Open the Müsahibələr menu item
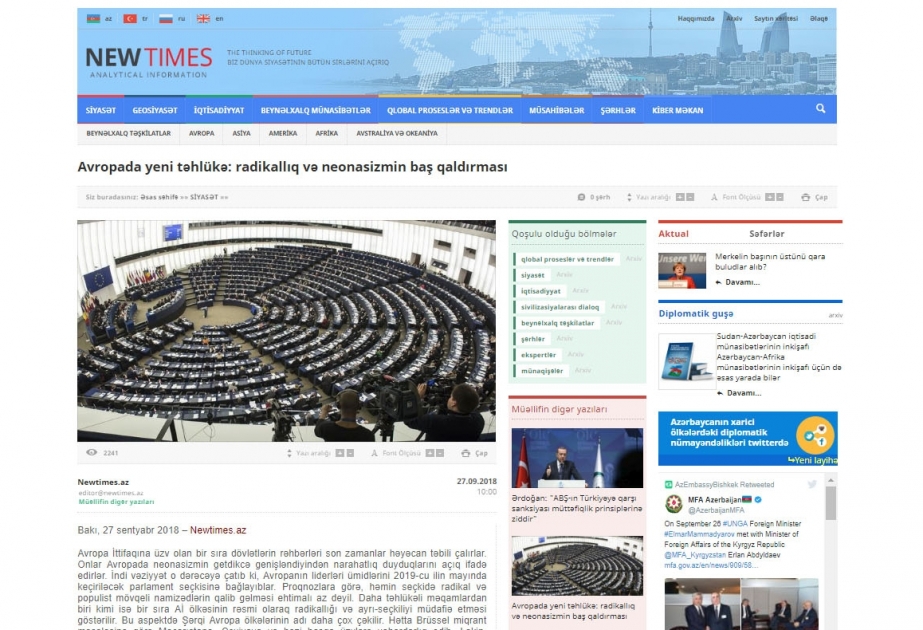The image size is (923, 630). point(556,110)
